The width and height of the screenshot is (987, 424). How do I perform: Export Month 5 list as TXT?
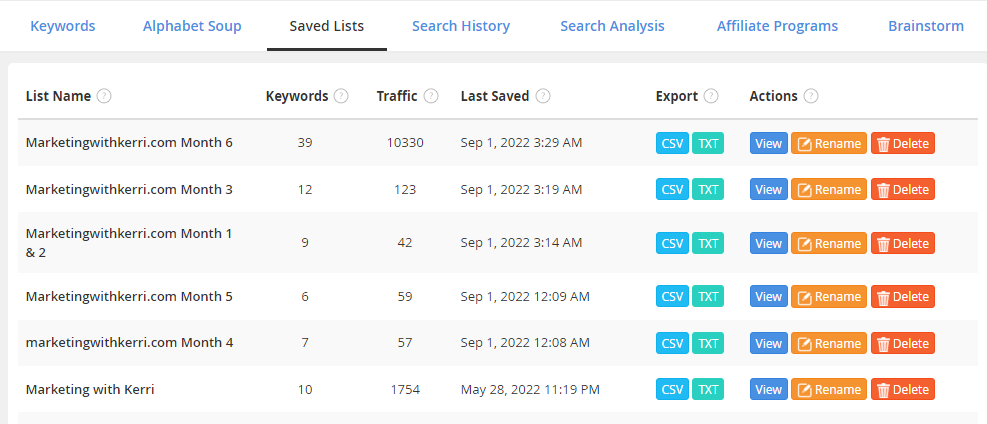pyautogui.click(x=708, y=296)
